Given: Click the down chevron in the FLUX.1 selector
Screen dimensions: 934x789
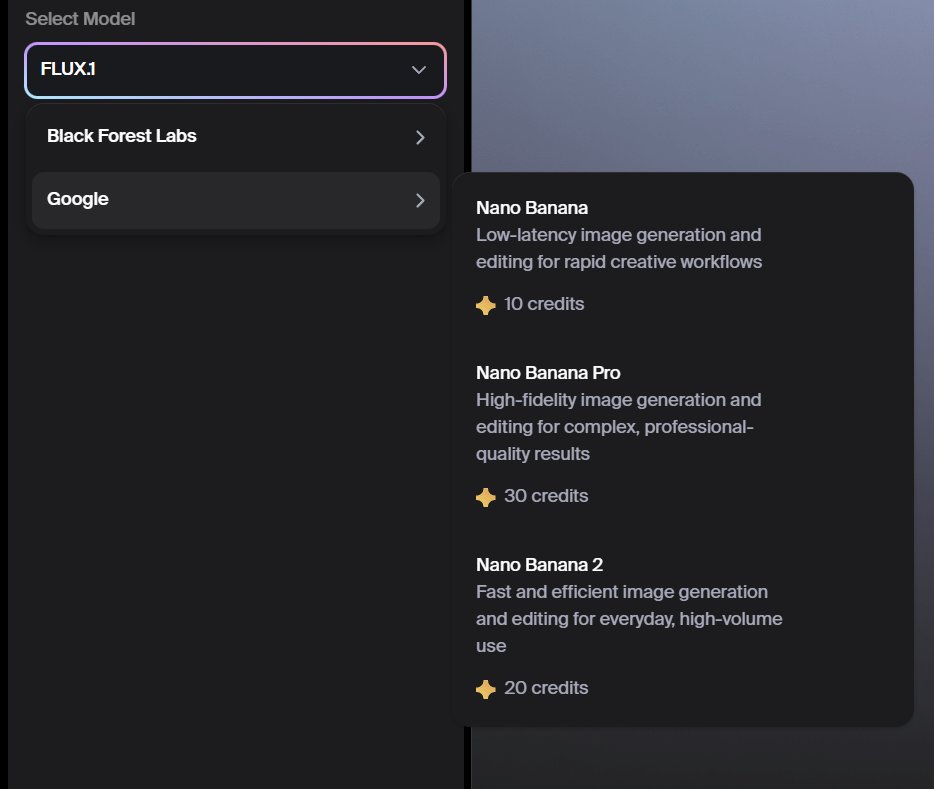Looking at the screenshot, I should (419, 70).
